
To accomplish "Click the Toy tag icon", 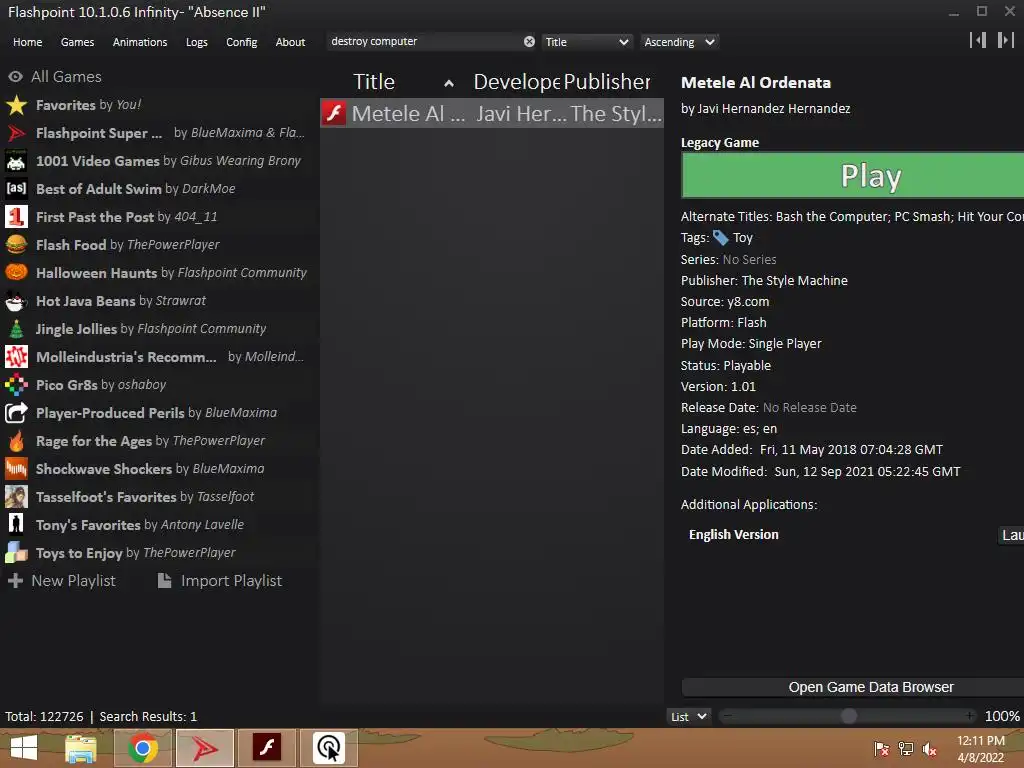I will pos(720,238).
